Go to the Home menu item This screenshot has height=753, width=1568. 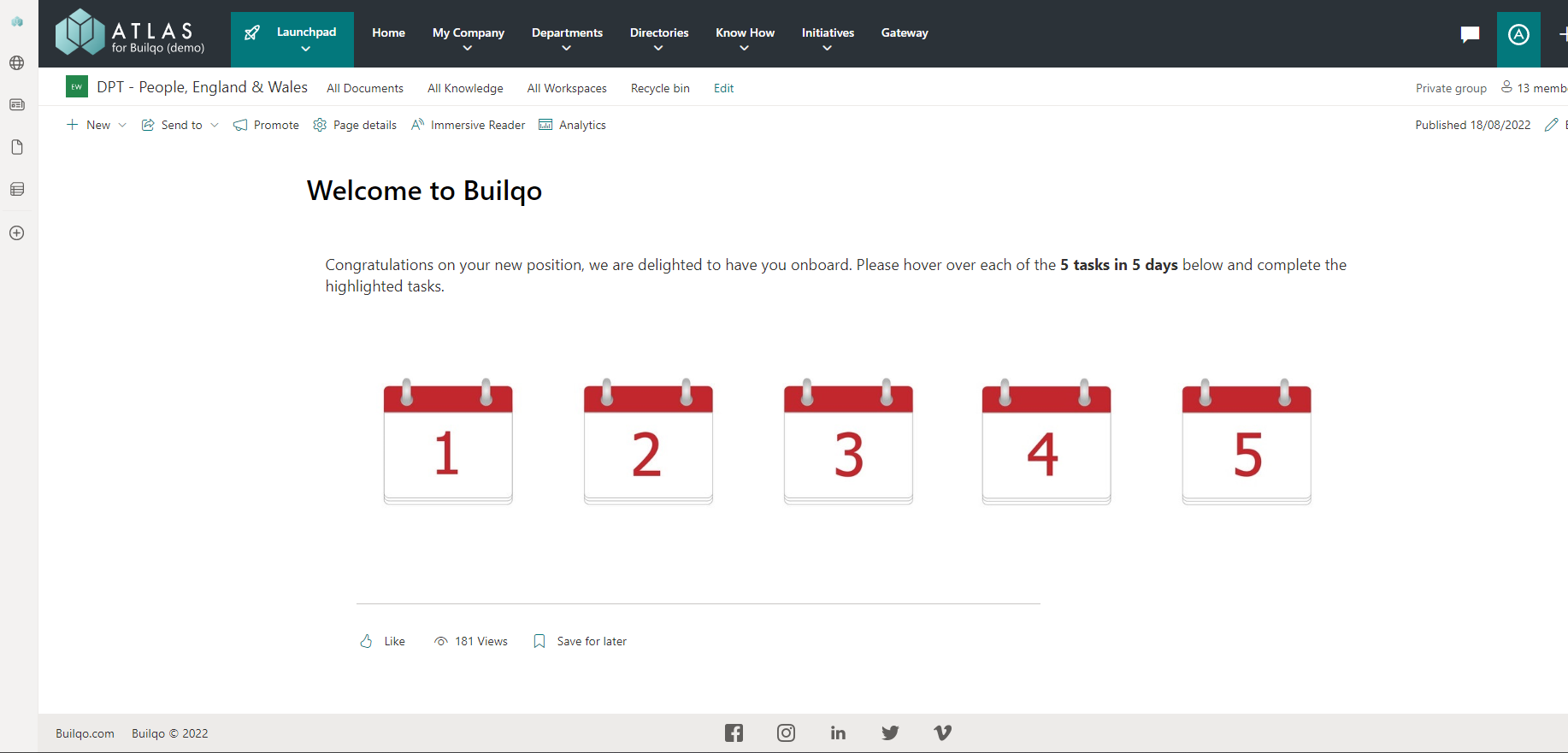click(388, 32)
